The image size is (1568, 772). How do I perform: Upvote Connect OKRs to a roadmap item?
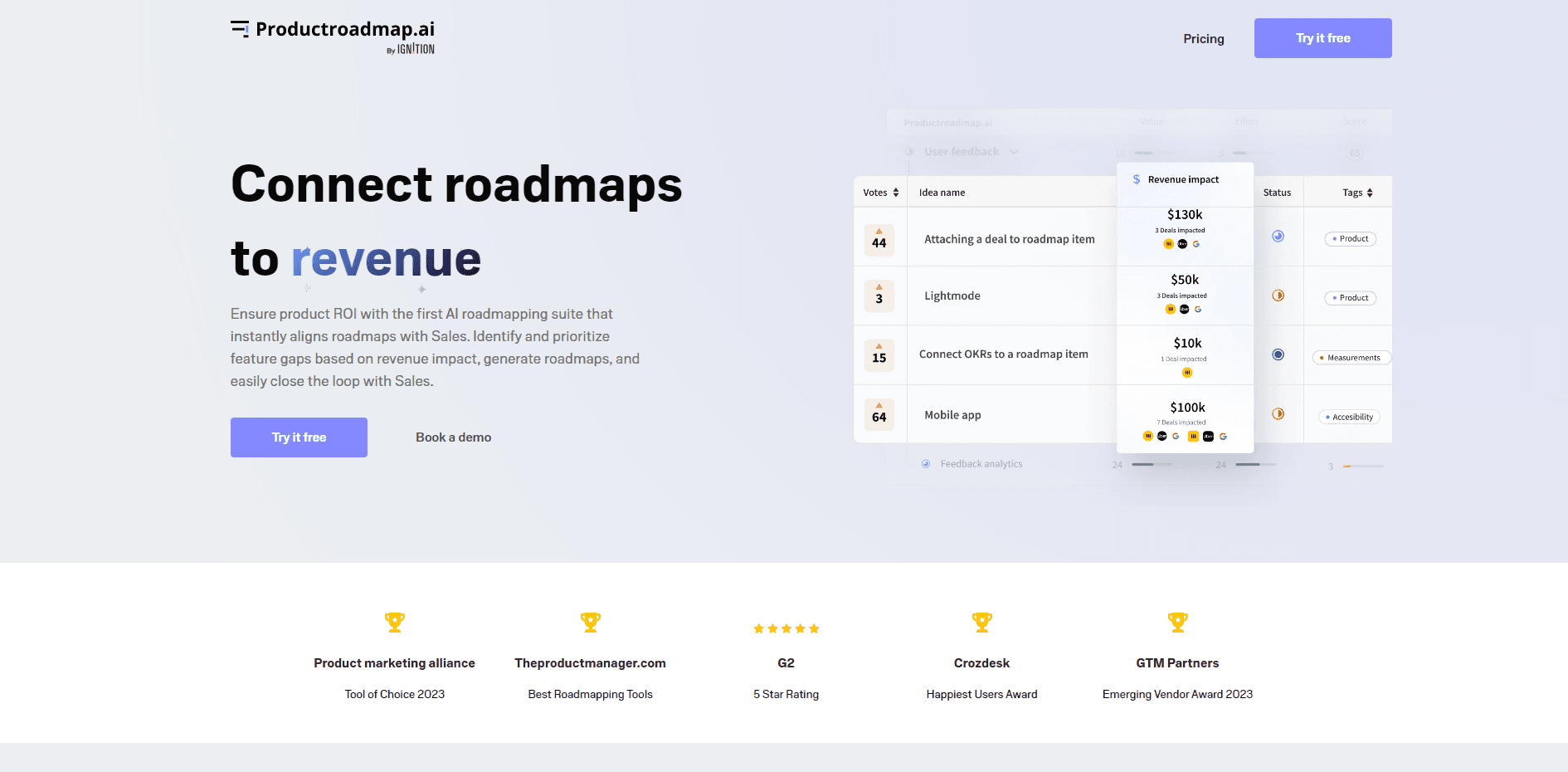879,355
